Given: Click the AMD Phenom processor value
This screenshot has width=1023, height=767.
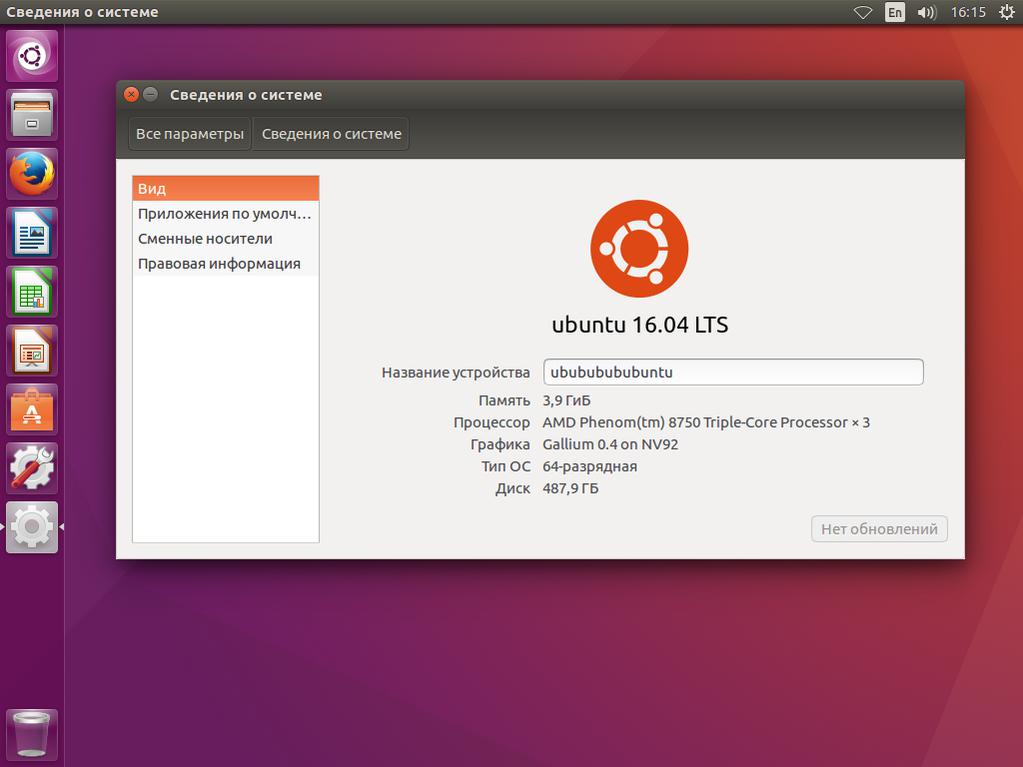Looking at the screenshot, I should pos(706,423).
